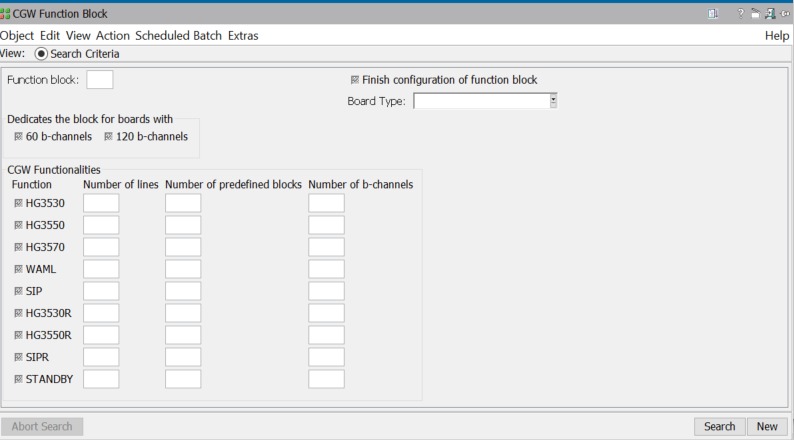Click the Function block input field
The width and height of the screenshot is (794, 440).
100,79
